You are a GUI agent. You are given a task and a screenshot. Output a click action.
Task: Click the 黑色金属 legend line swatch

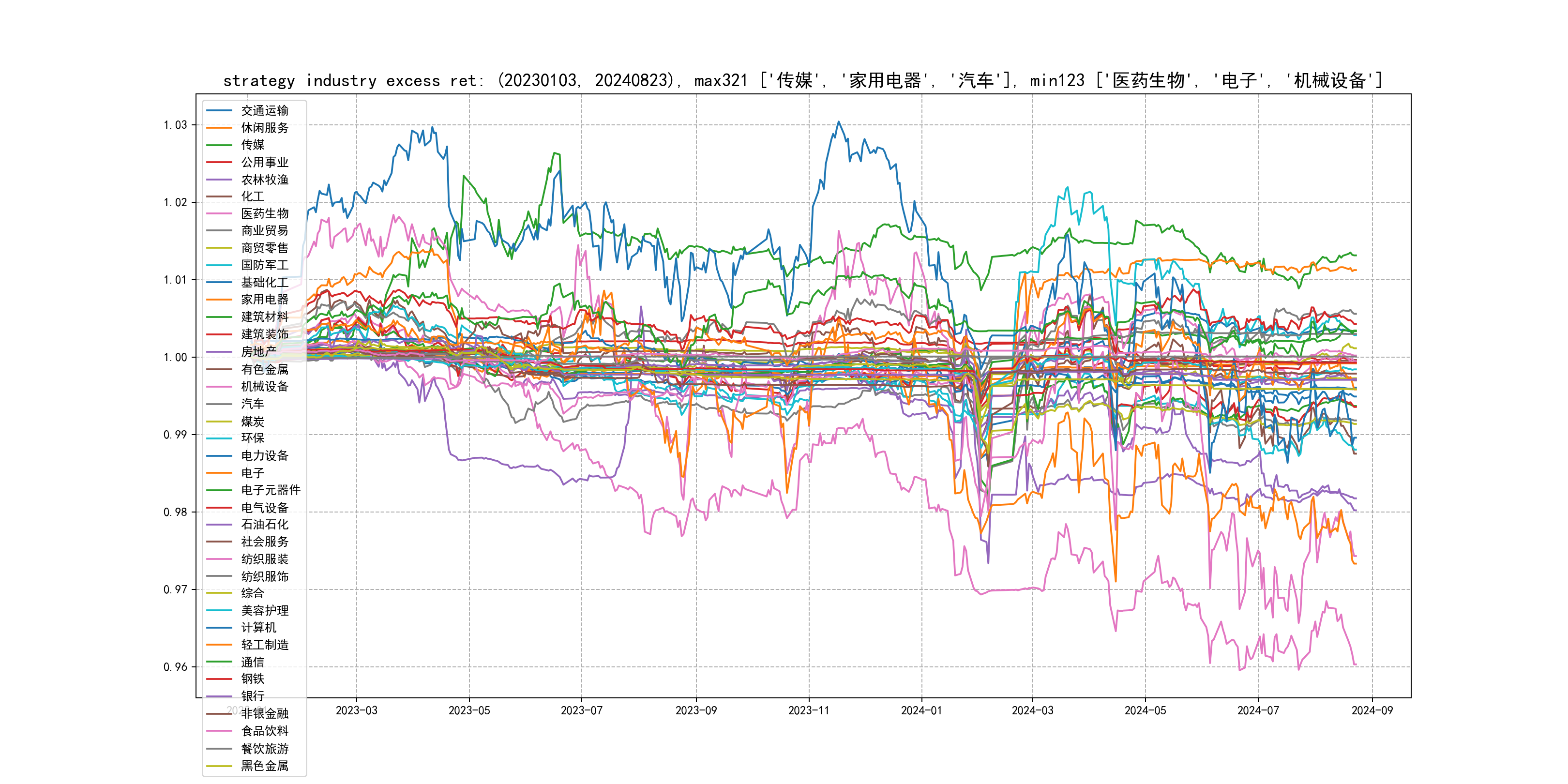pos(219,766)
